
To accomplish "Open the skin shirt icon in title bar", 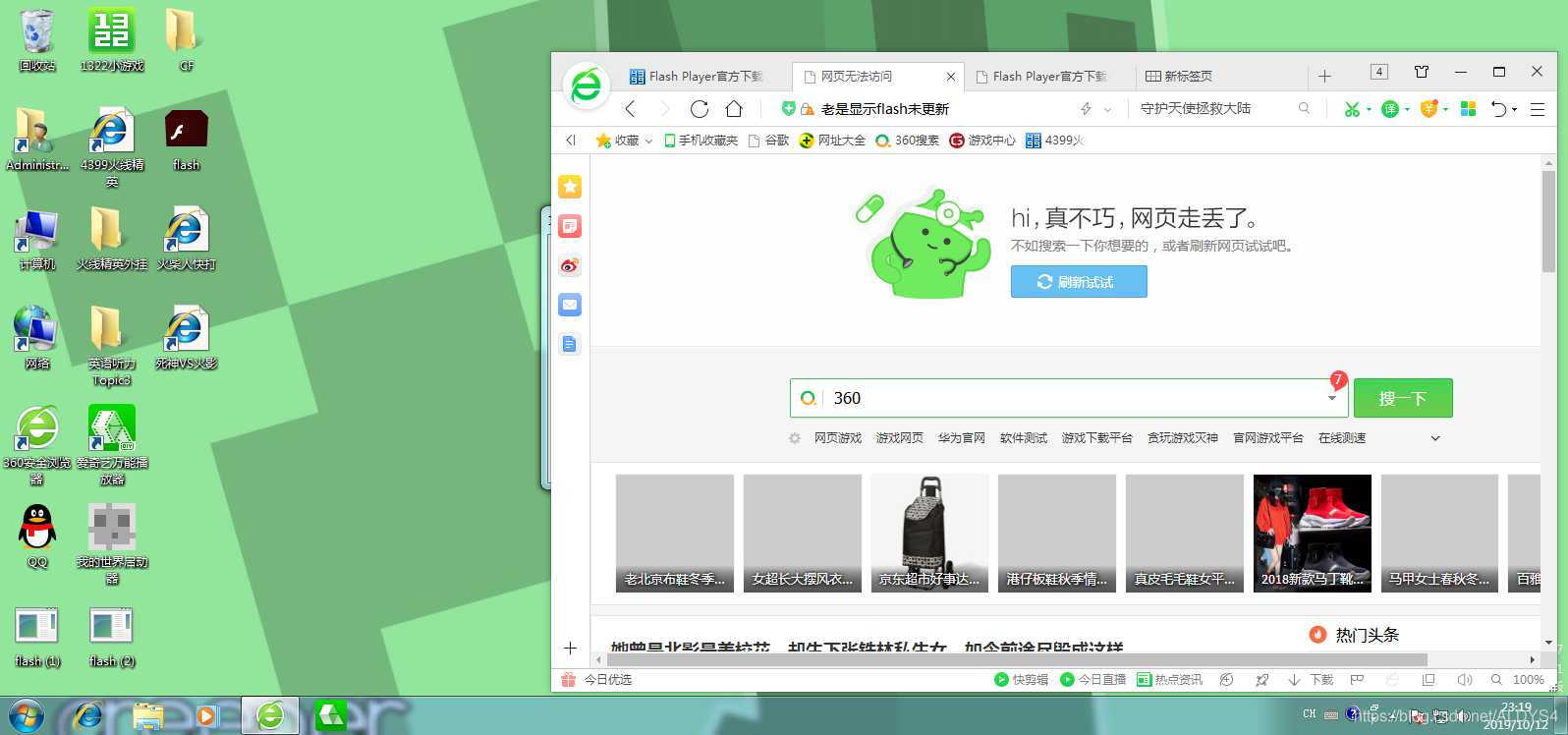I will [1422, 72].
